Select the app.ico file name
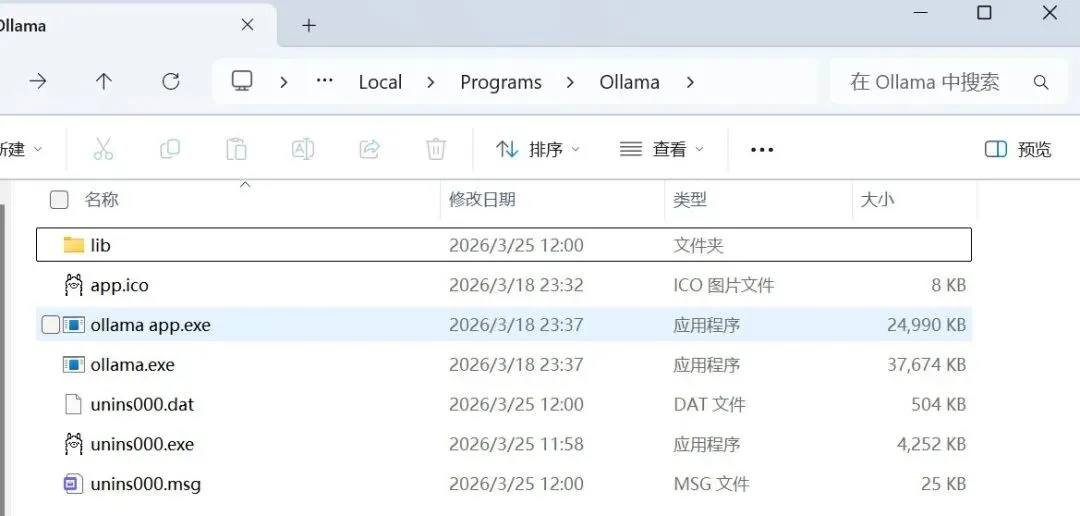 point(119,285)
